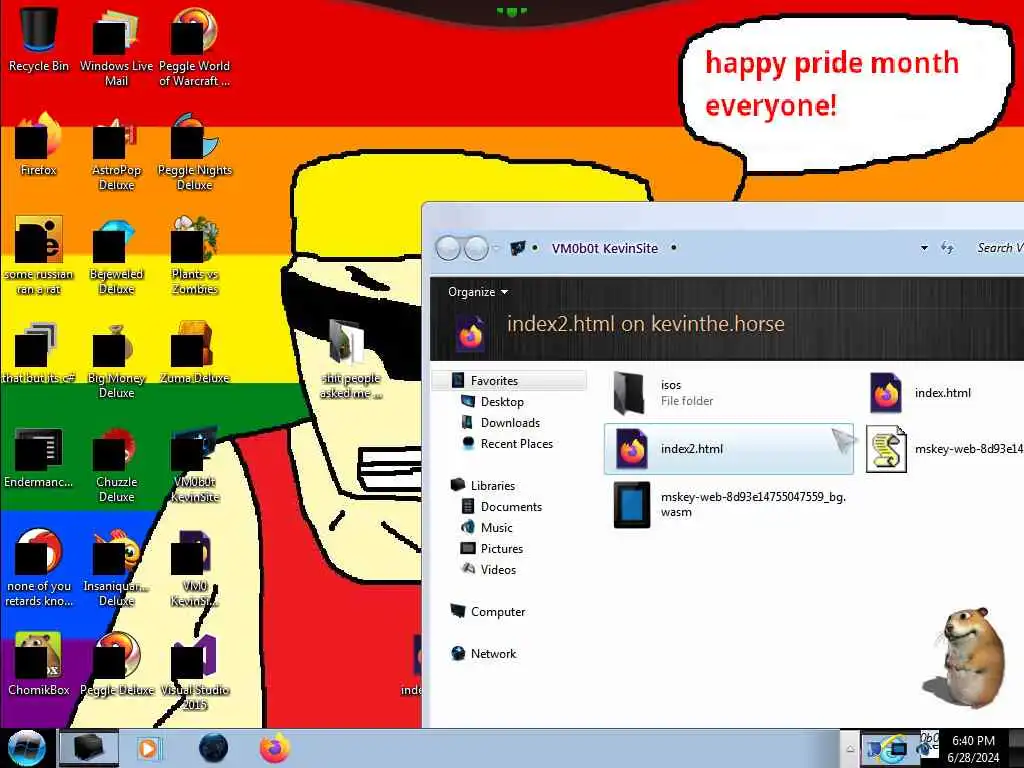Open Windows Live Mail desktop shortcut
The image size is (1024, 768).
coord(116,46)
